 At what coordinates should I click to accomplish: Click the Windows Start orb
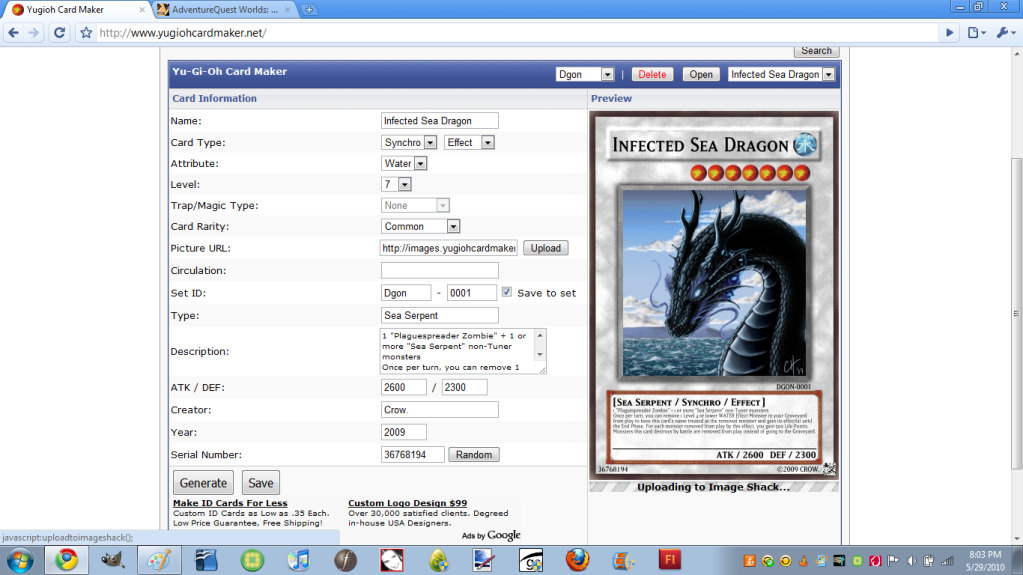click(19, 559)
